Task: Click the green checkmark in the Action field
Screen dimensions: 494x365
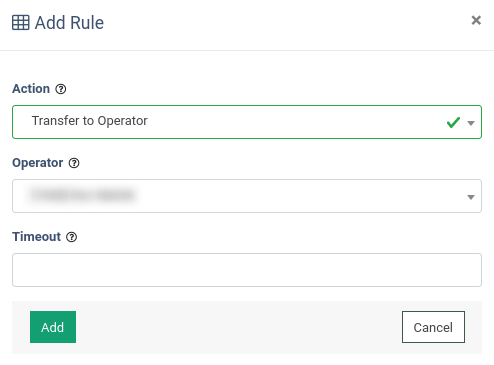Action: tap(453, 122)
